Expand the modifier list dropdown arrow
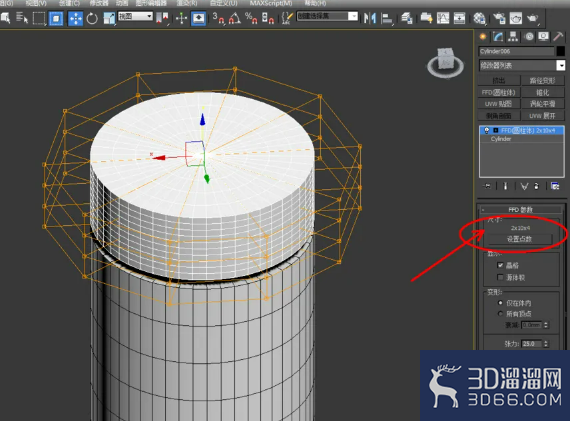Screen dimensions: 570x421 [x=561, y=65]
